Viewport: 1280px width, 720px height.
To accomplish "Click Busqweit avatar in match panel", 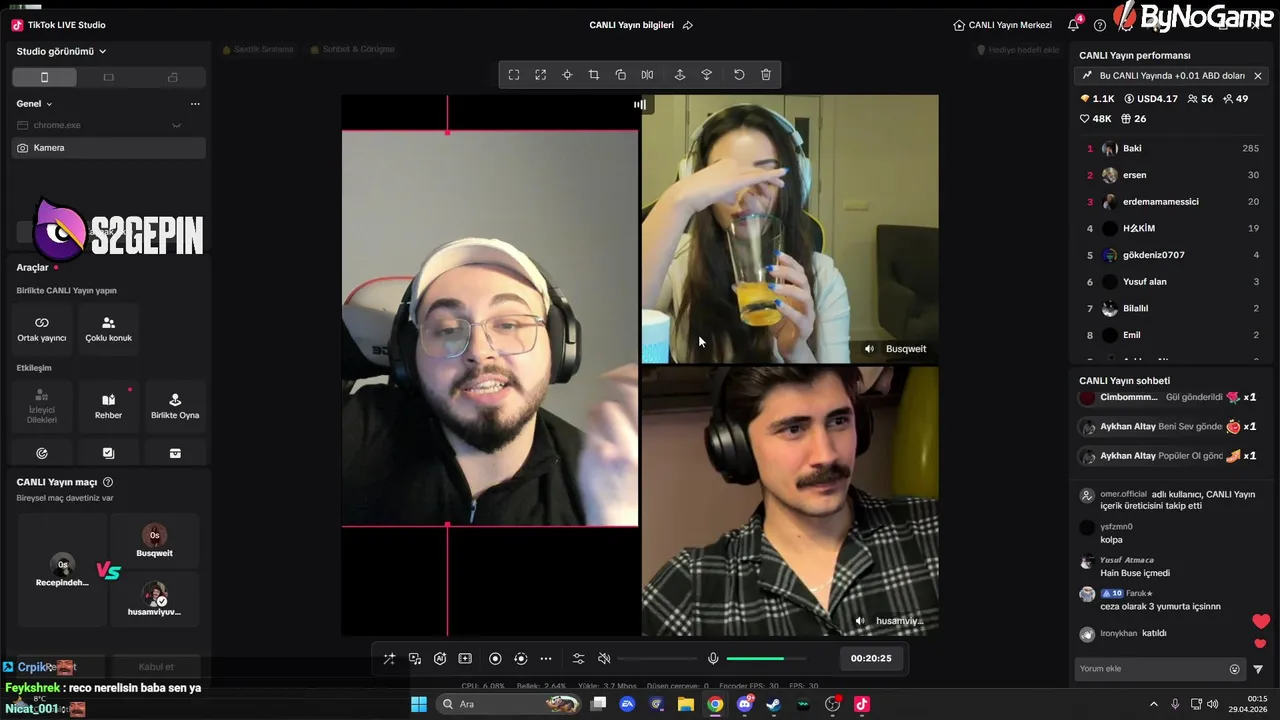I will [x=154, y=535].
